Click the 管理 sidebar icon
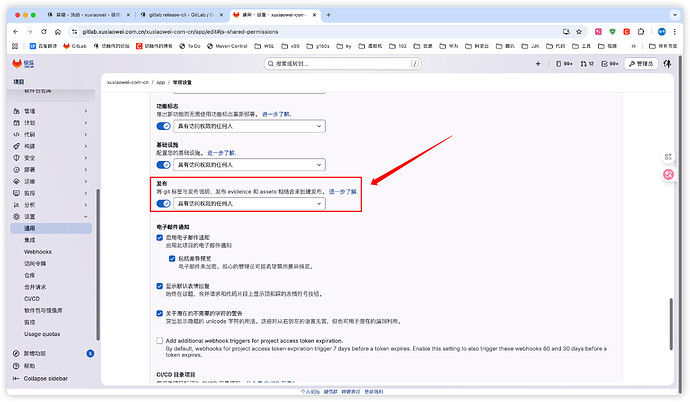 [x=15, y=111]
